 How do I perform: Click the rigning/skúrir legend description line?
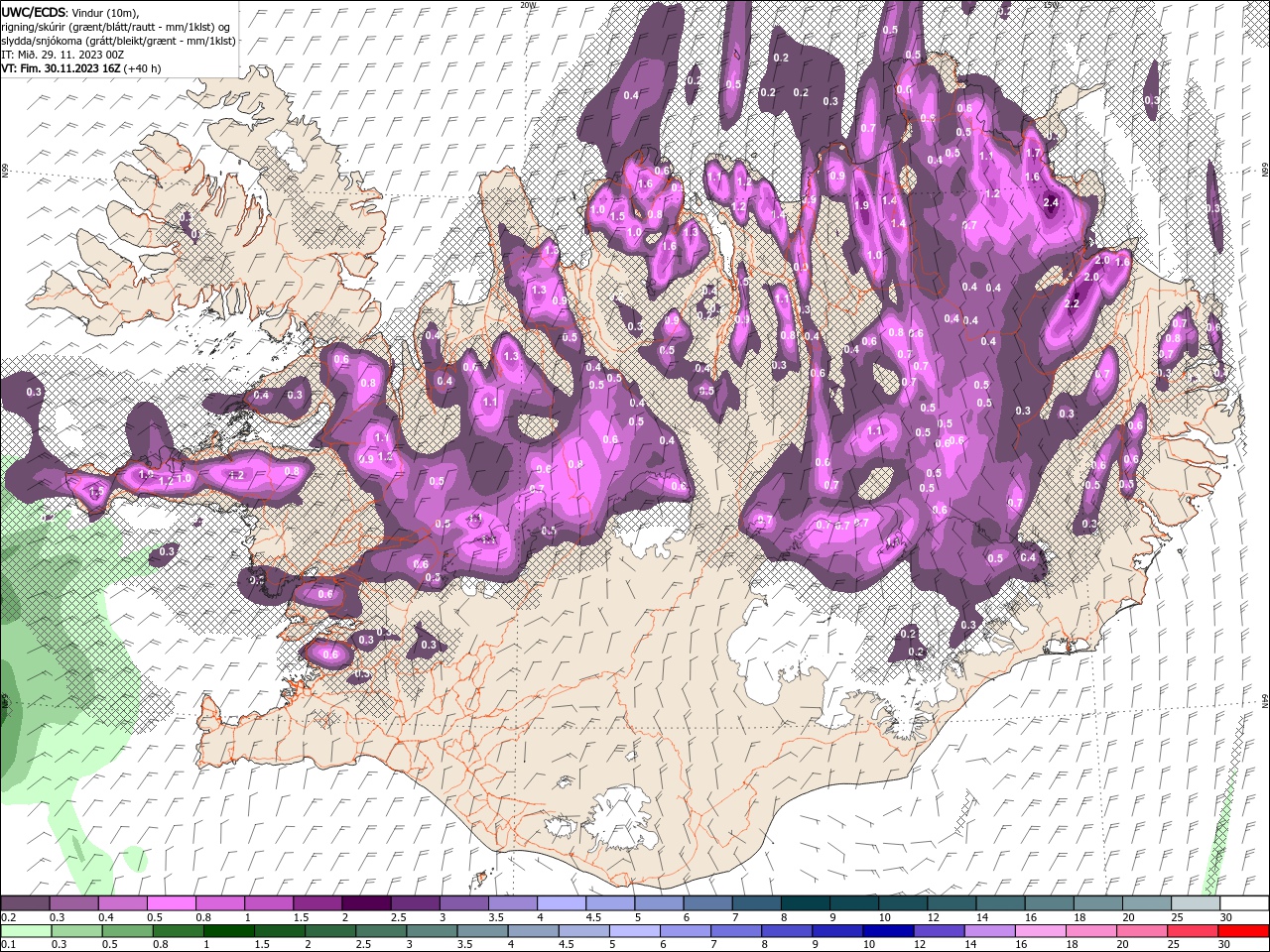(115, 26)
